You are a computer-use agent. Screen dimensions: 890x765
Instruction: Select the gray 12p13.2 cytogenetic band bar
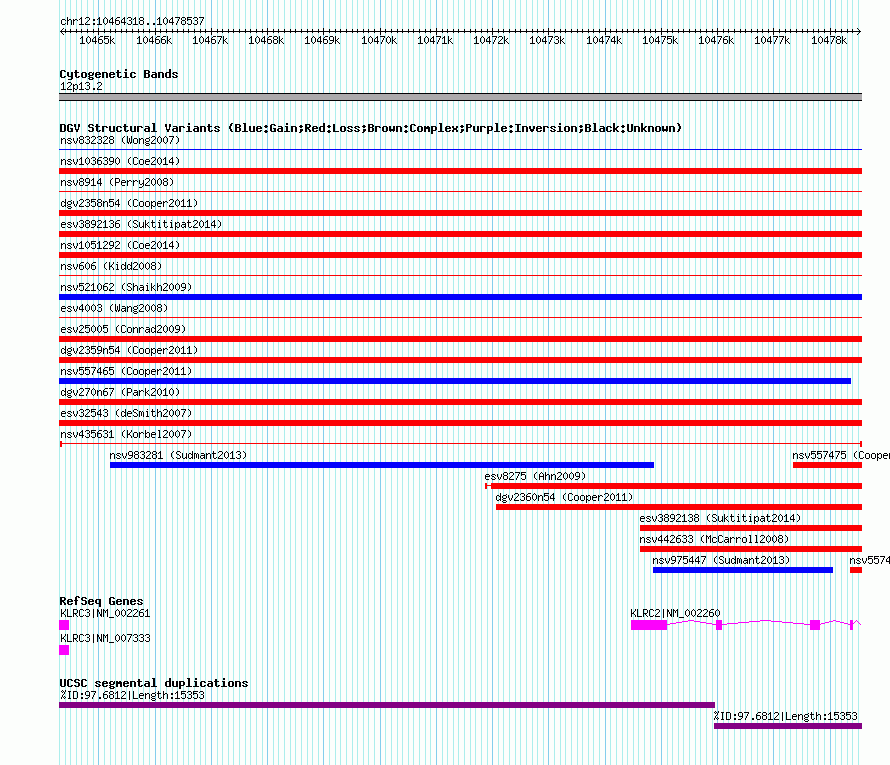(x=460, y=97)
